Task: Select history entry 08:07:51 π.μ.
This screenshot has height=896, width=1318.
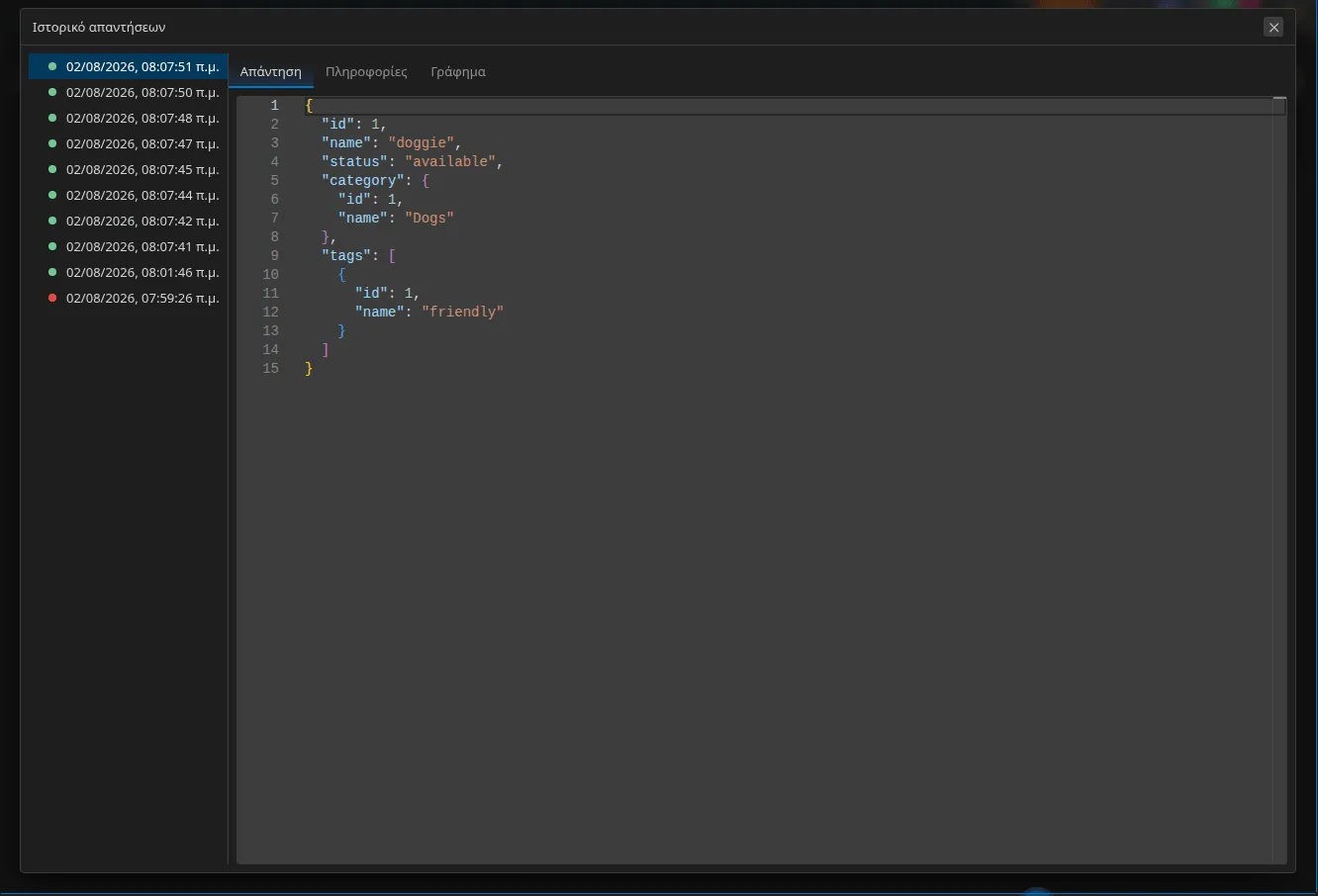Action: click(x=129, y=66)
